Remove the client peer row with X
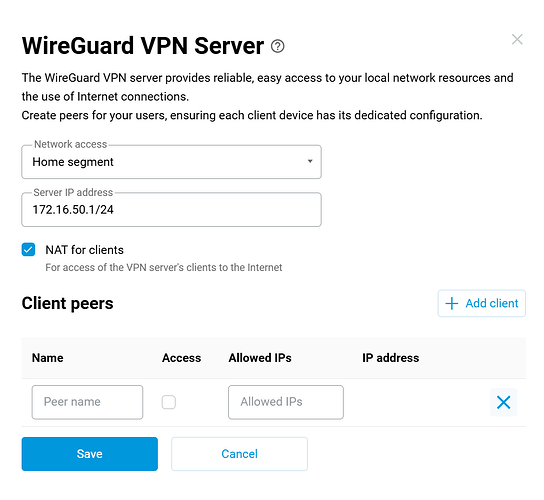This screenshot has width=544, height=500. pyautogui.click(x=503, y=402)
